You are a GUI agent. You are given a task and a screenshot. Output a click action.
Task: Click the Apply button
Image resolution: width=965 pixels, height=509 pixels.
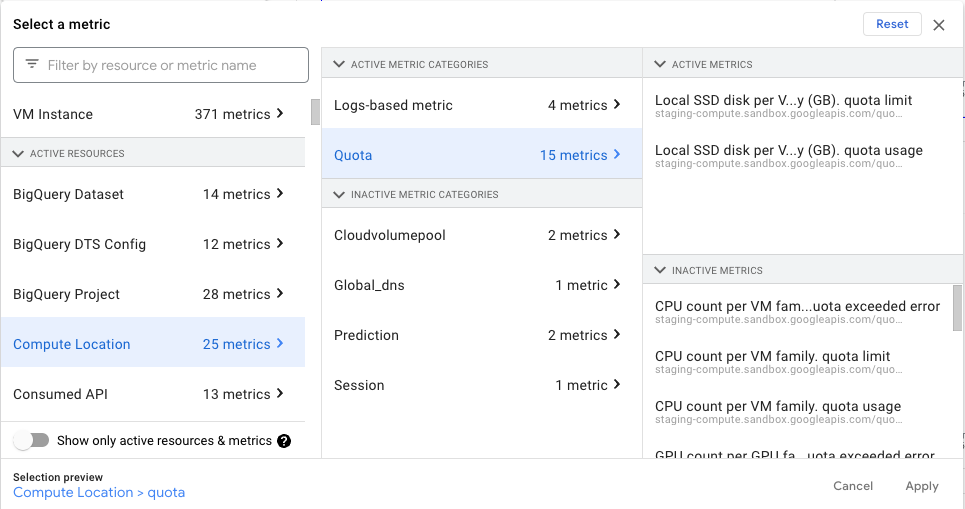click(921, 486)
